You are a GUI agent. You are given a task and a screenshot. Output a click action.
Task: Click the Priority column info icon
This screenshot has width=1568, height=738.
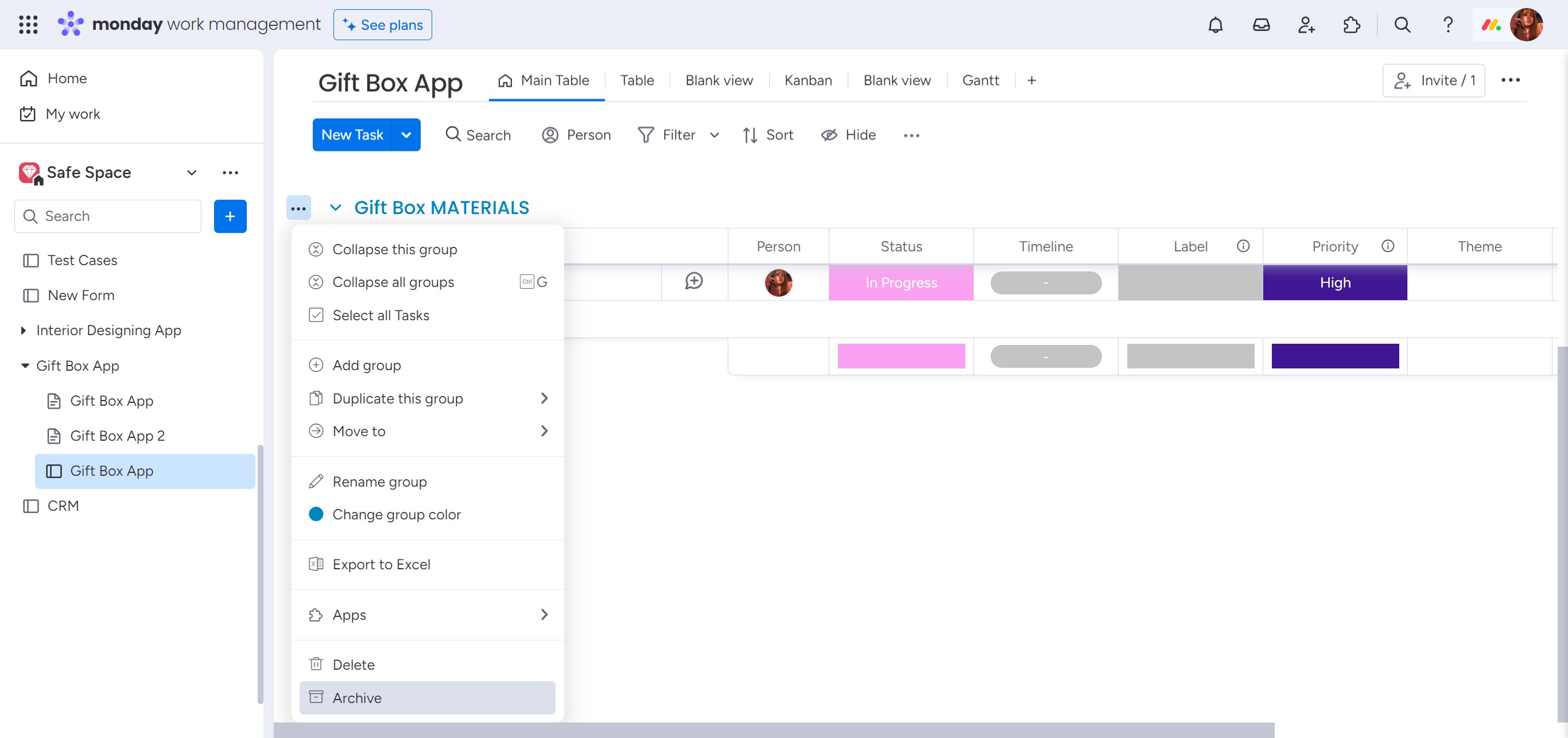[x=1387, y=246]
